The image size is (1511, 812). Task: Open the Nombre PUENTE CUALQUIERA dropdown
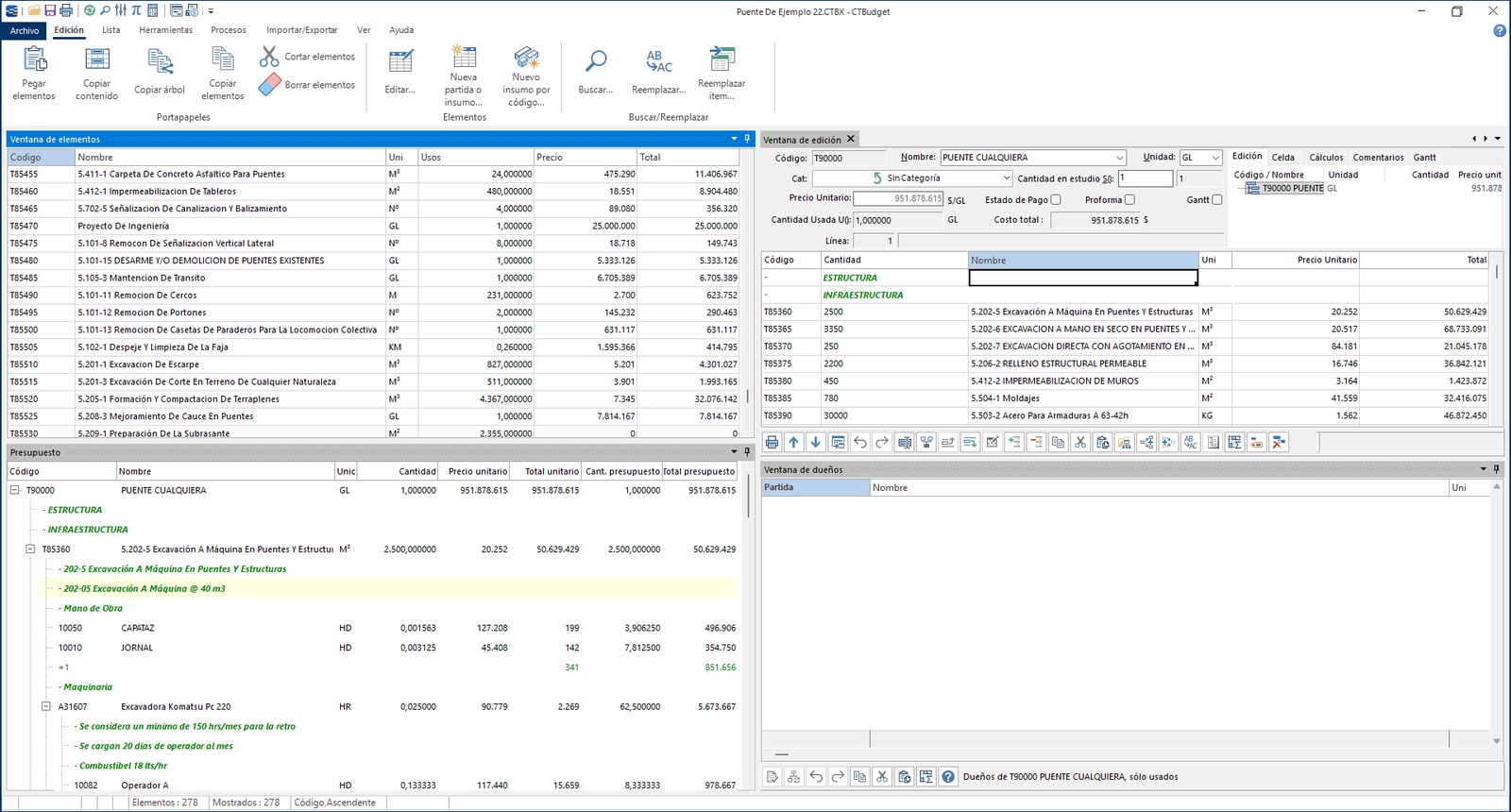(x=1120, y=158)
